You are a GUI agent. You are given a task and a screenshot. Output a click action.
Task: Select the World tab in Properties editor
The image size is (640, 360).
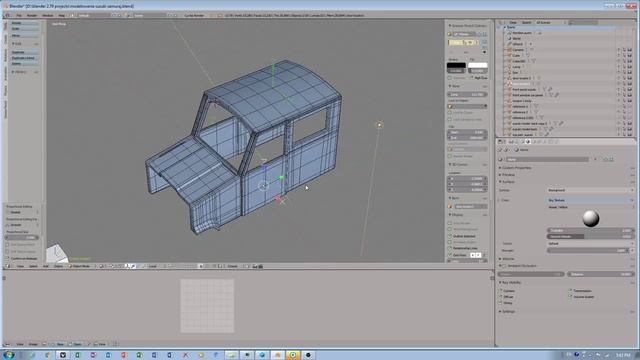tap(528, 142)
